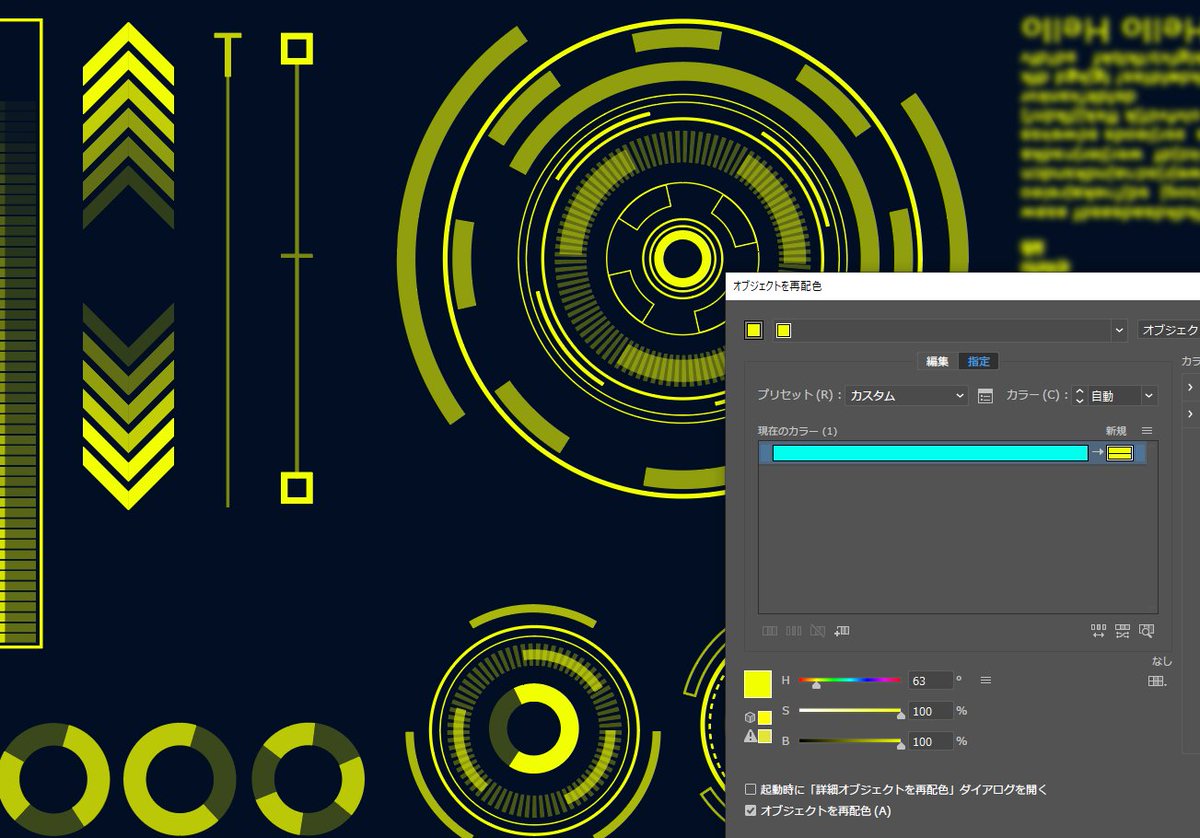Click the randomly change saturation and brightness icon
Image resolution: width=1200 pixels, height=838 pixels.
tap(1122, 631)
